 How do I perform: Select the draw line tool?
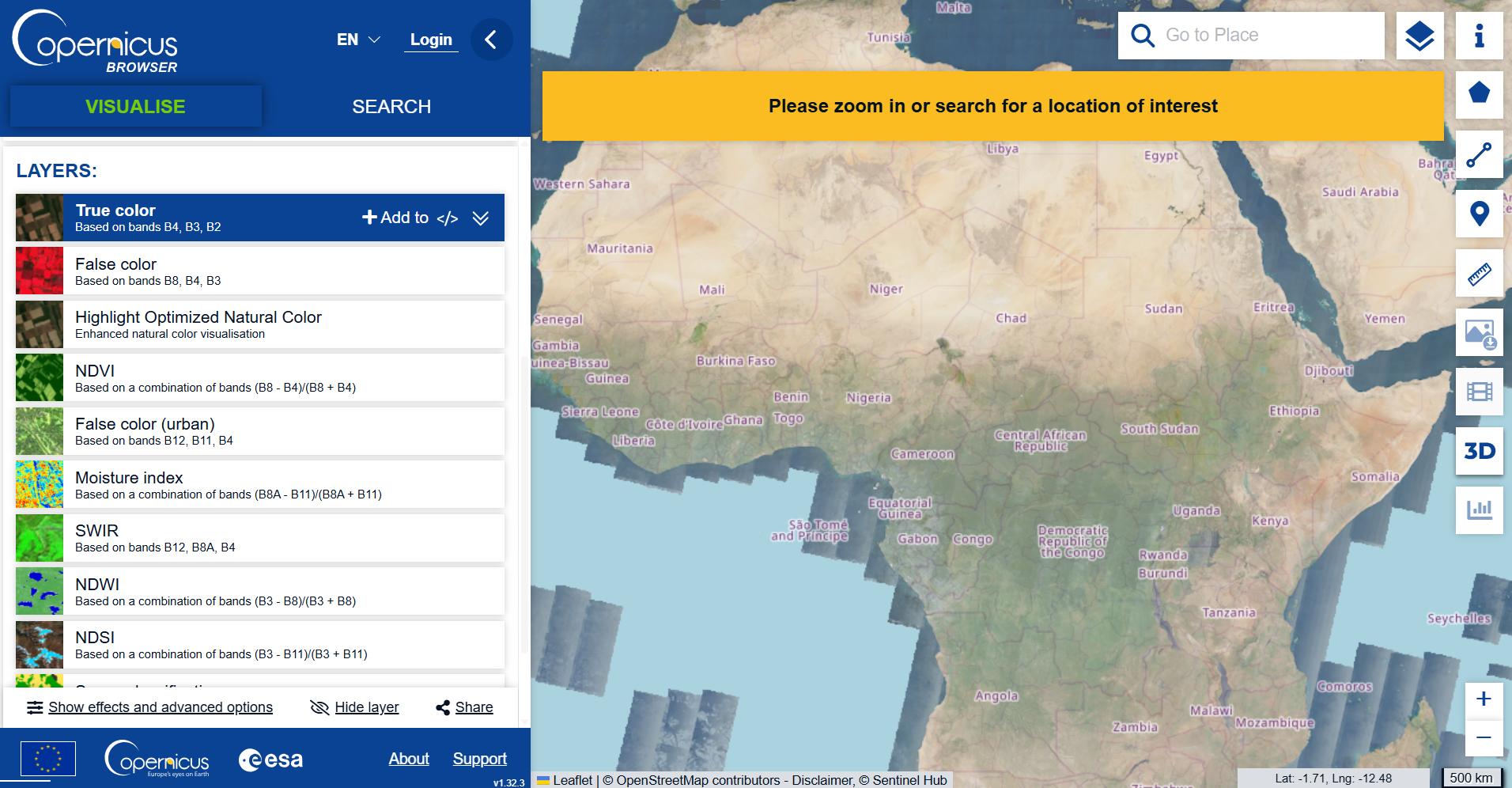pos(1479,154)
